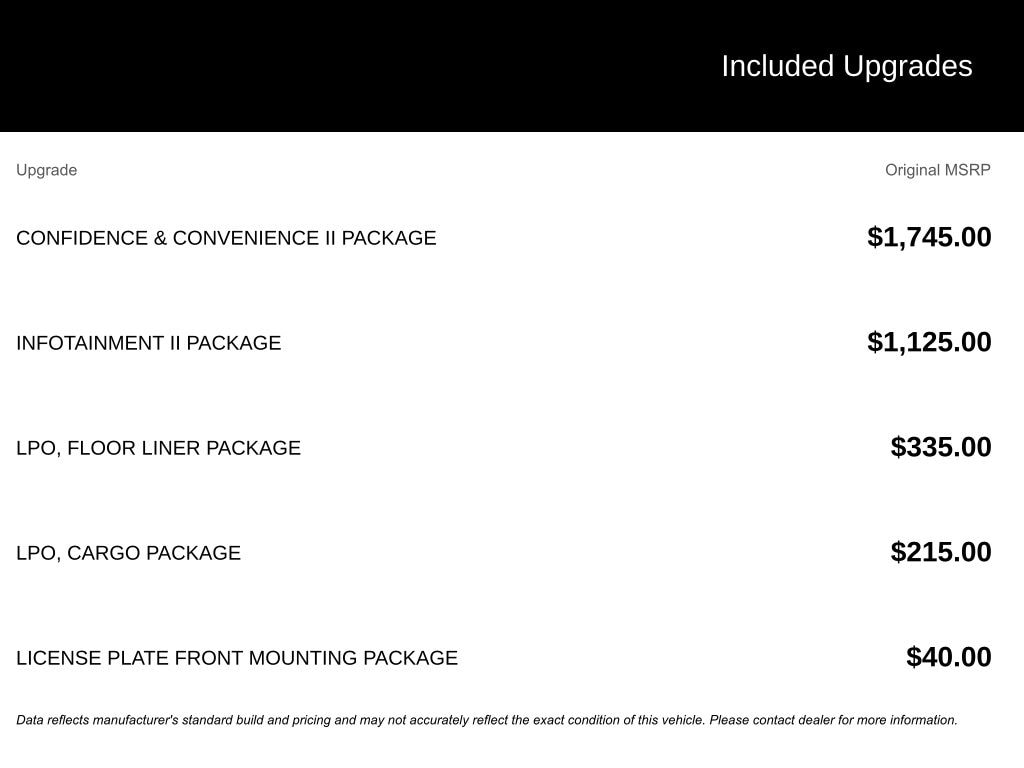This screenshot has width=1024, height=768.
Task: Click "Please contact dealer for more information"
Action: (x=833, y=720)
